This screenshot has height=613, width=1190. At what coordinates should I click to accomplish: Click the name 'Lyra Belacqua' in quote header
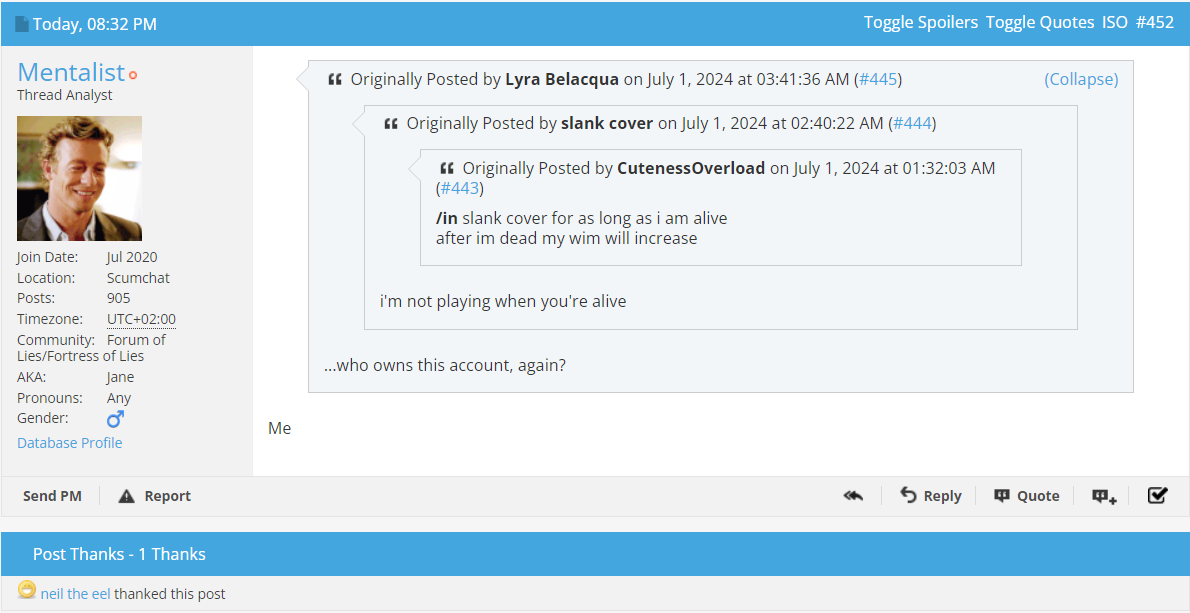(x=562, y=80)
